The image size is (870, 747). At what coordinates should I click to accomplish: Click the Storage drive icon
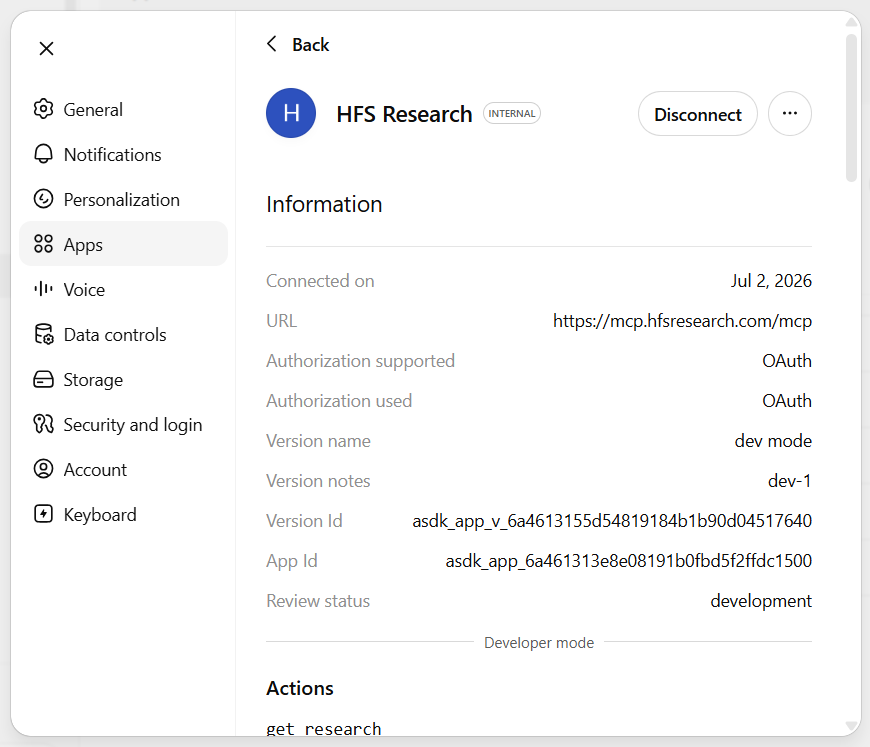pyautogui.click(x=43, y=380)
